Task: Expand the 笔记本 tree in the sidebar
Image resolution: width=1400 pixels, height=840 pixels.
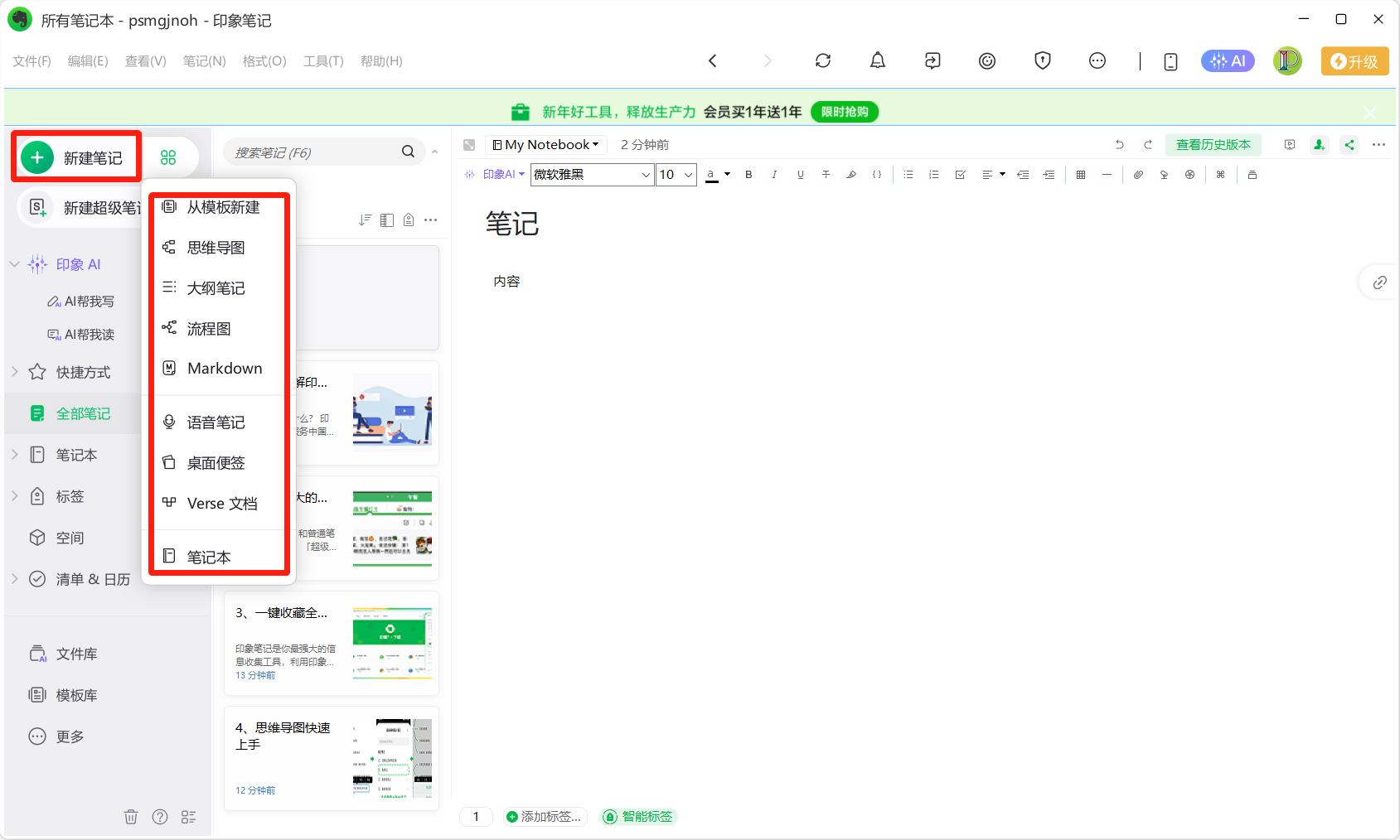Action: (15, 455)
